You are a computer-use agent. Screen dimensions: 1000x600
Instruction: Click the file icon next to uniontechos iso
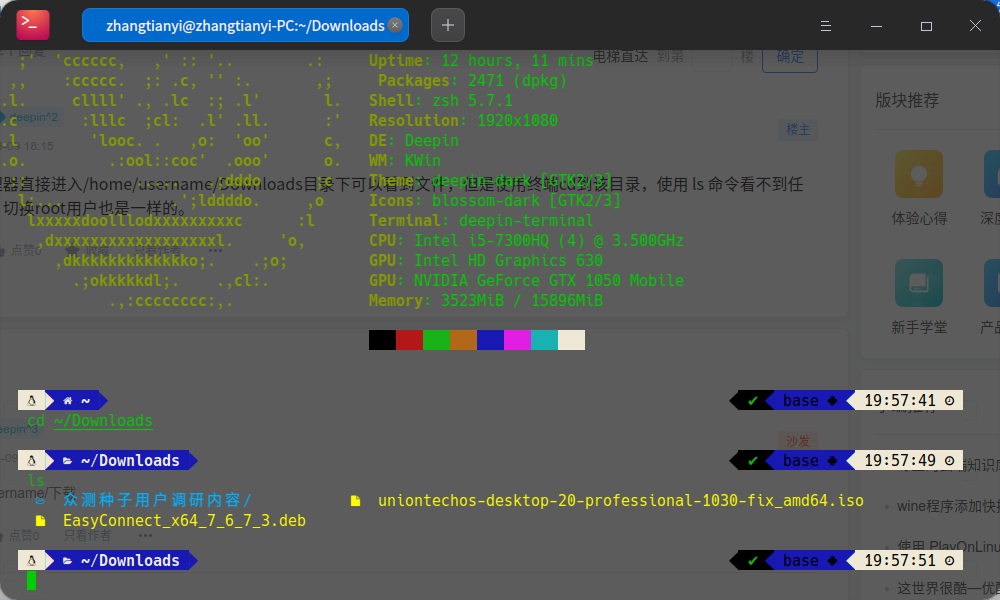(355, 501)
